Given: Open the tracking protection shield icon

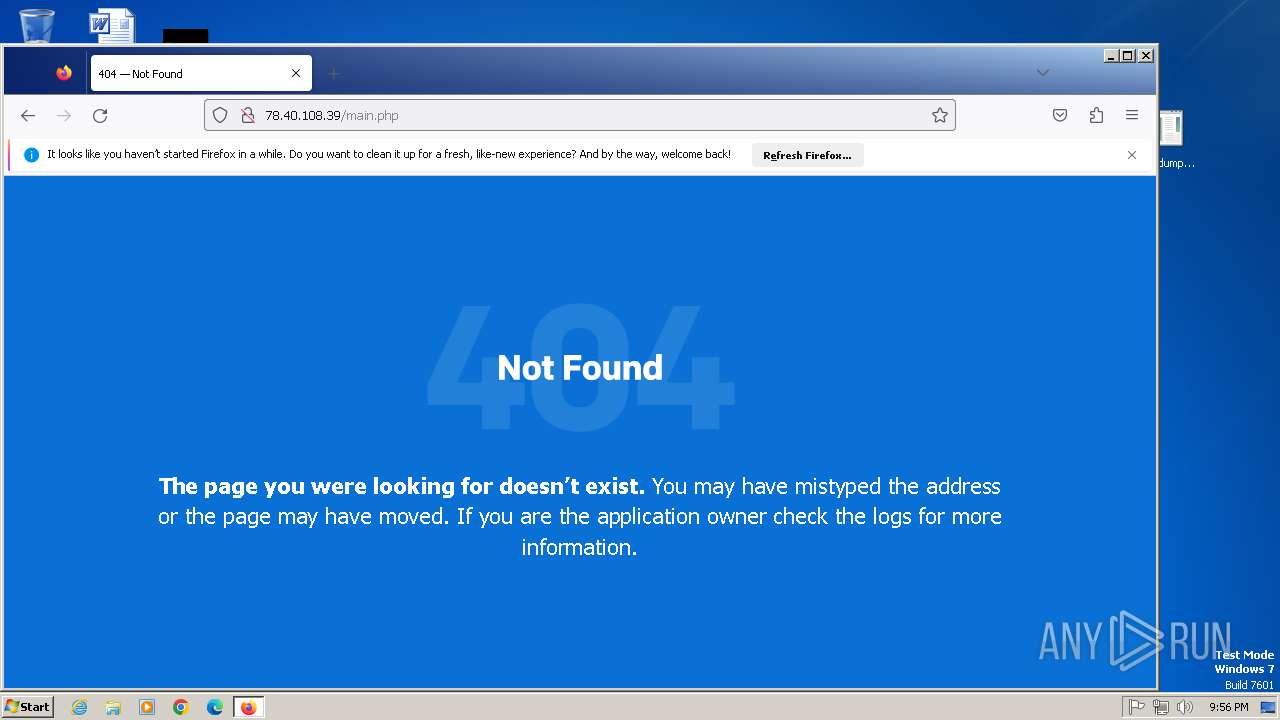Looking at the screenshot, I should click(x=220, y=116).
